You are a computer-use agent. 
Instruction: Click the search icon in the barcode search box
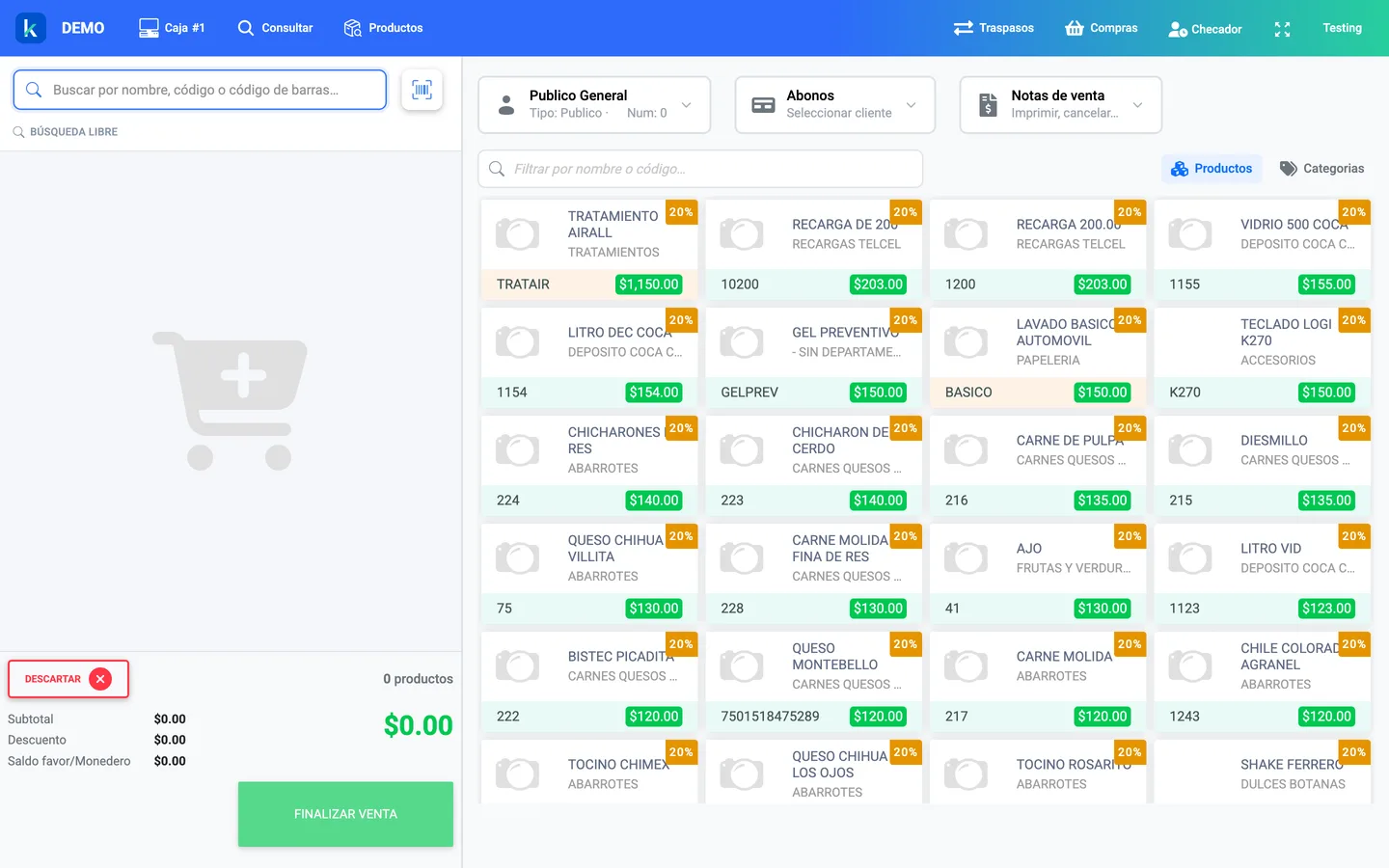pos(34,90)
